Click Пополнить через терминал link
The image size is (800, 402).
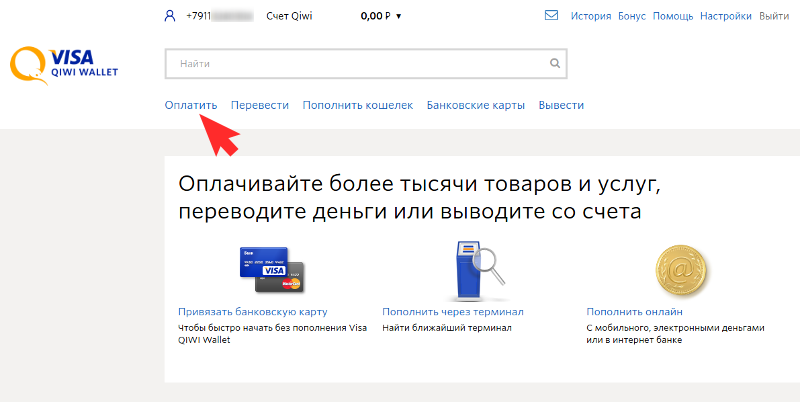point(453,312)
